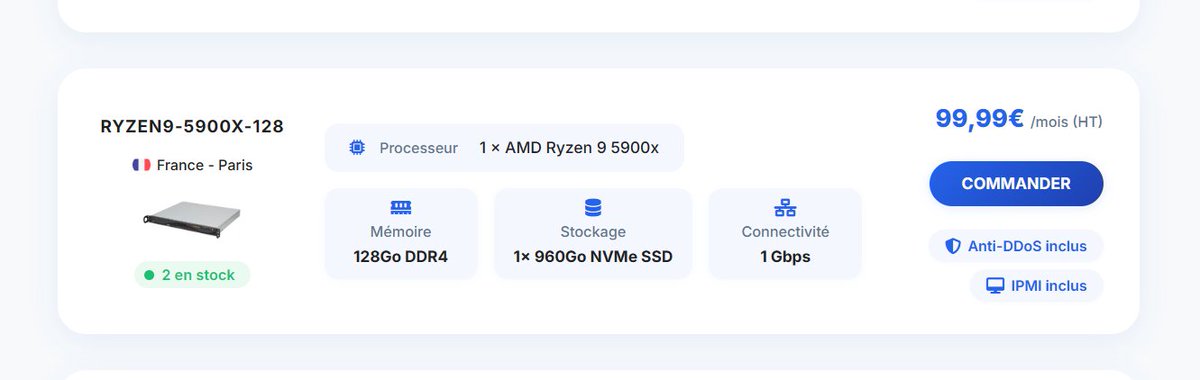Screen dimensions: 1200x380
Task: Click the Processeur label
Action: (419, 148)
